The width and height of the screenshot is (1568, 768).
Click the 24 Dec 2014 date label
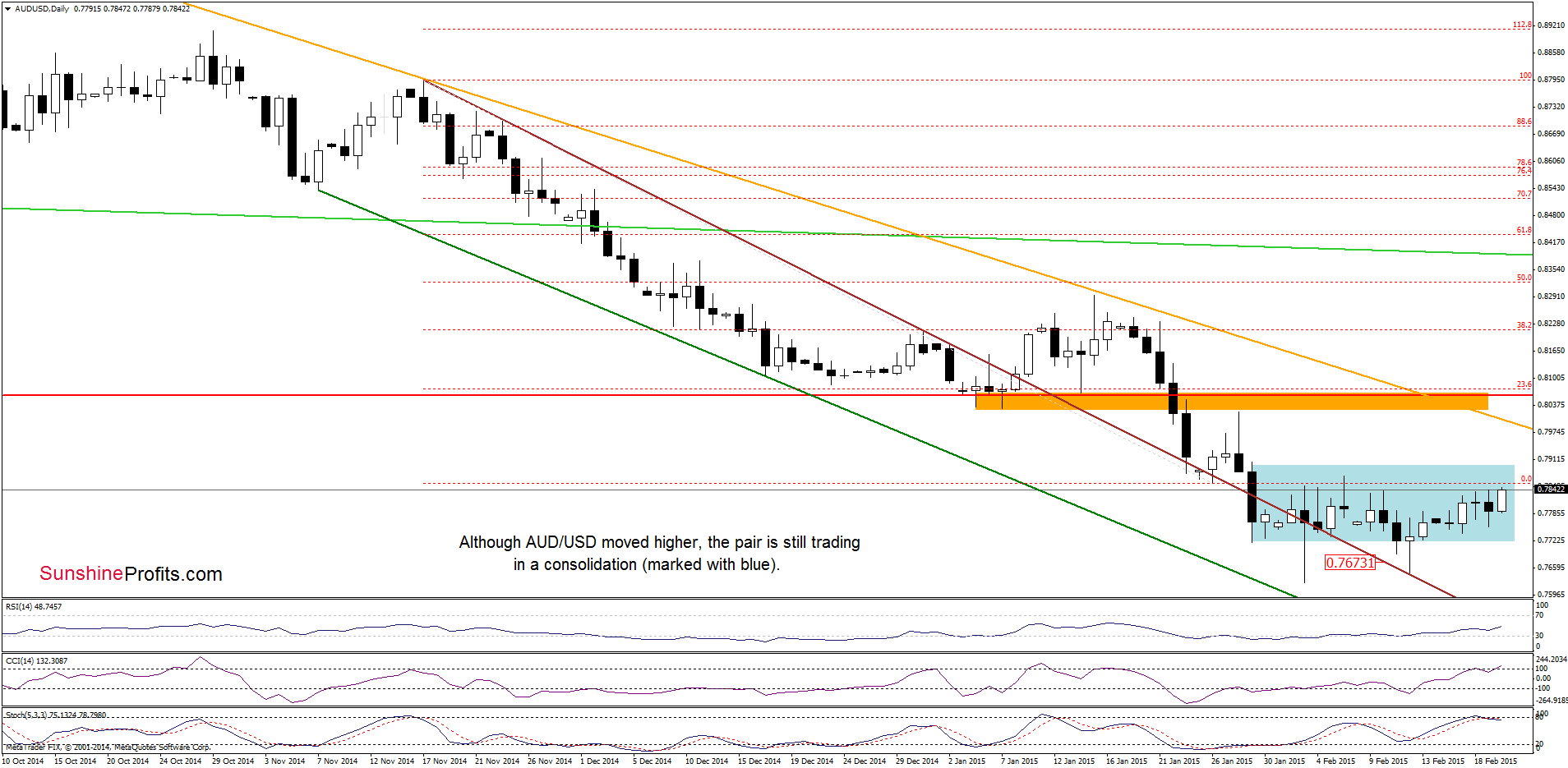tap(865, 761)
